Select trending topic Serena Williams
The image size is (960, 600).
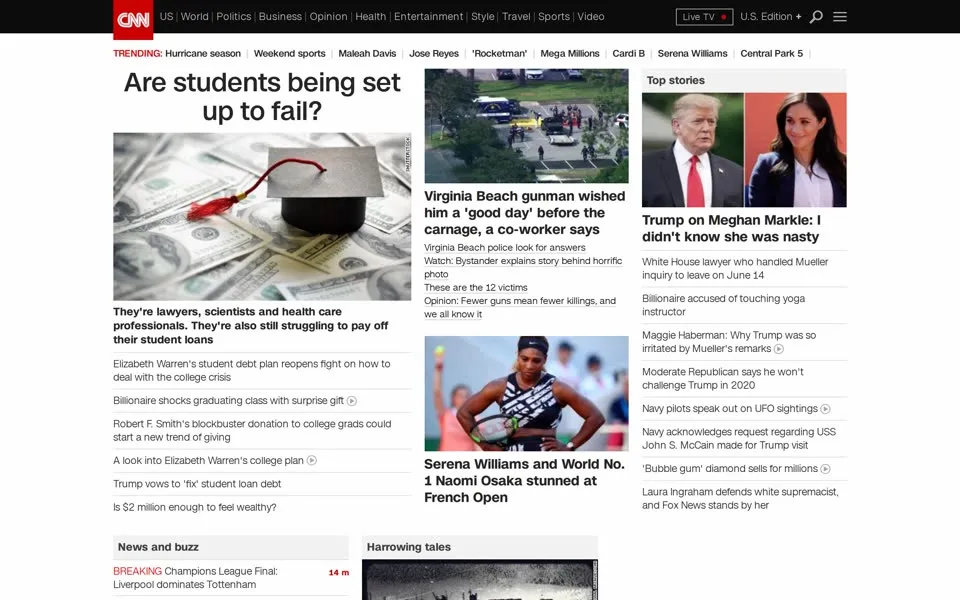[x=692, y=54]
